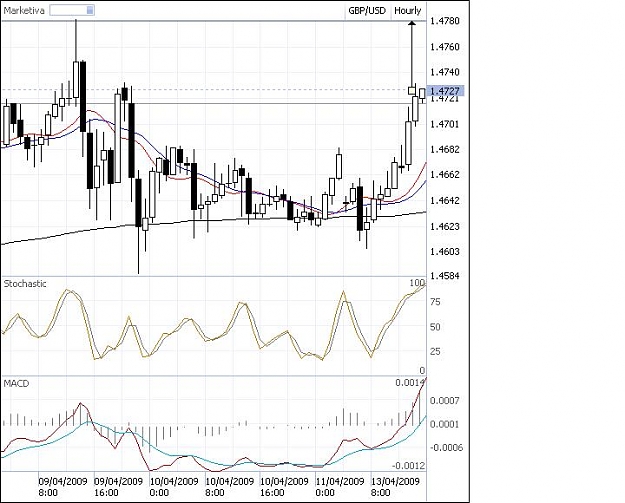Click the 10/04/2009 0:00 time axis label
The width and height of the screenshot is (625, 503).
[174, 487]
